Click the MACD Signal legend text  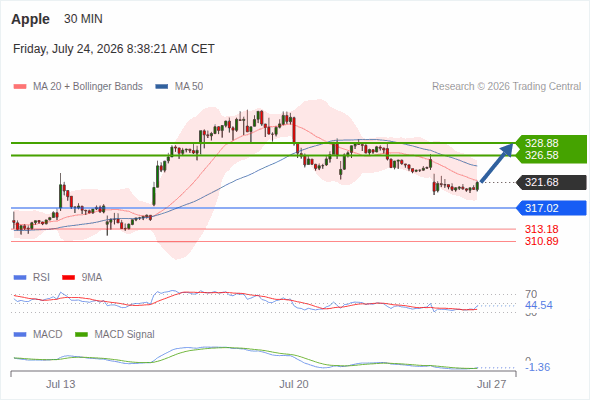pyautogui.click(x=125, y=335)
